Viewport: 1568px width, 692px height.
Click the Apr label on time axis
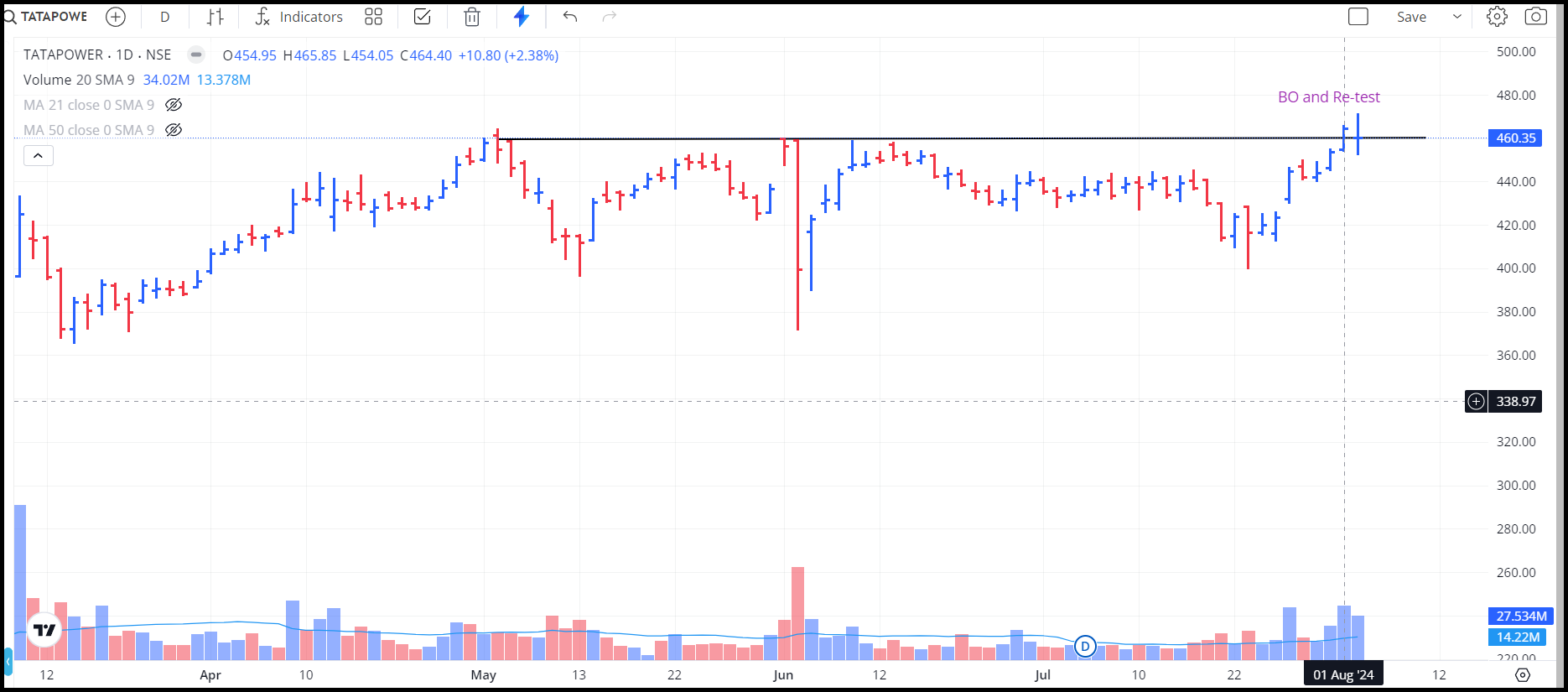(x=210, y=674)
